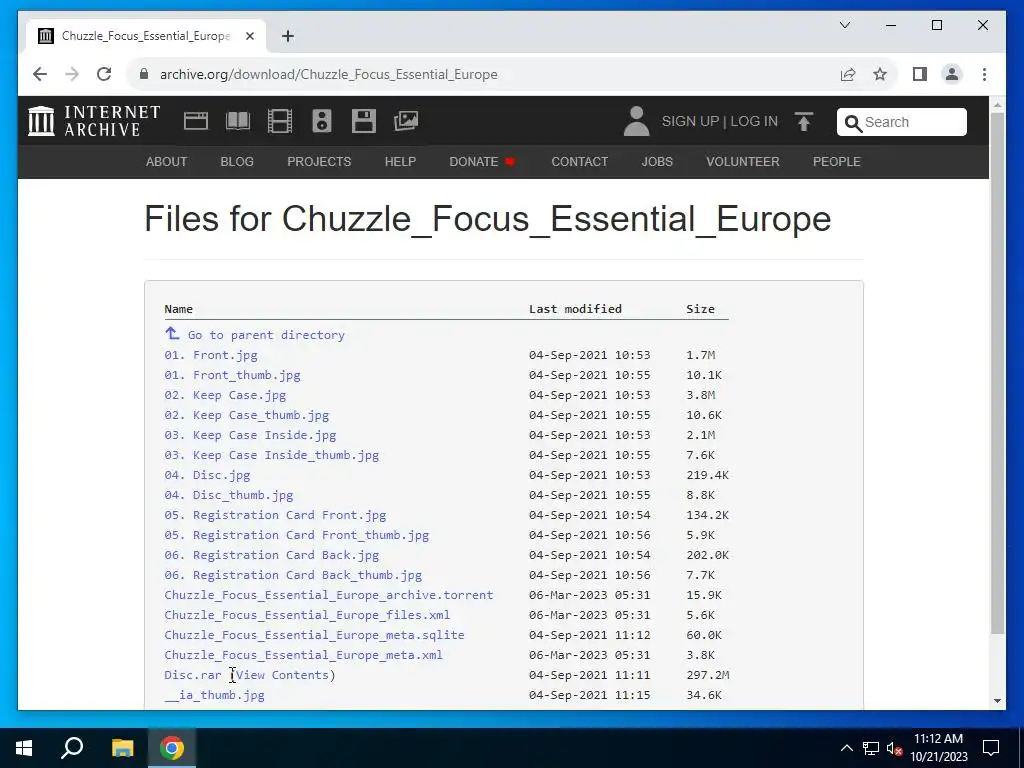The height and width of the screenshot is (768, 1024).
Task: Click the SIGN UP link
Action: click(x=690, y=121)
